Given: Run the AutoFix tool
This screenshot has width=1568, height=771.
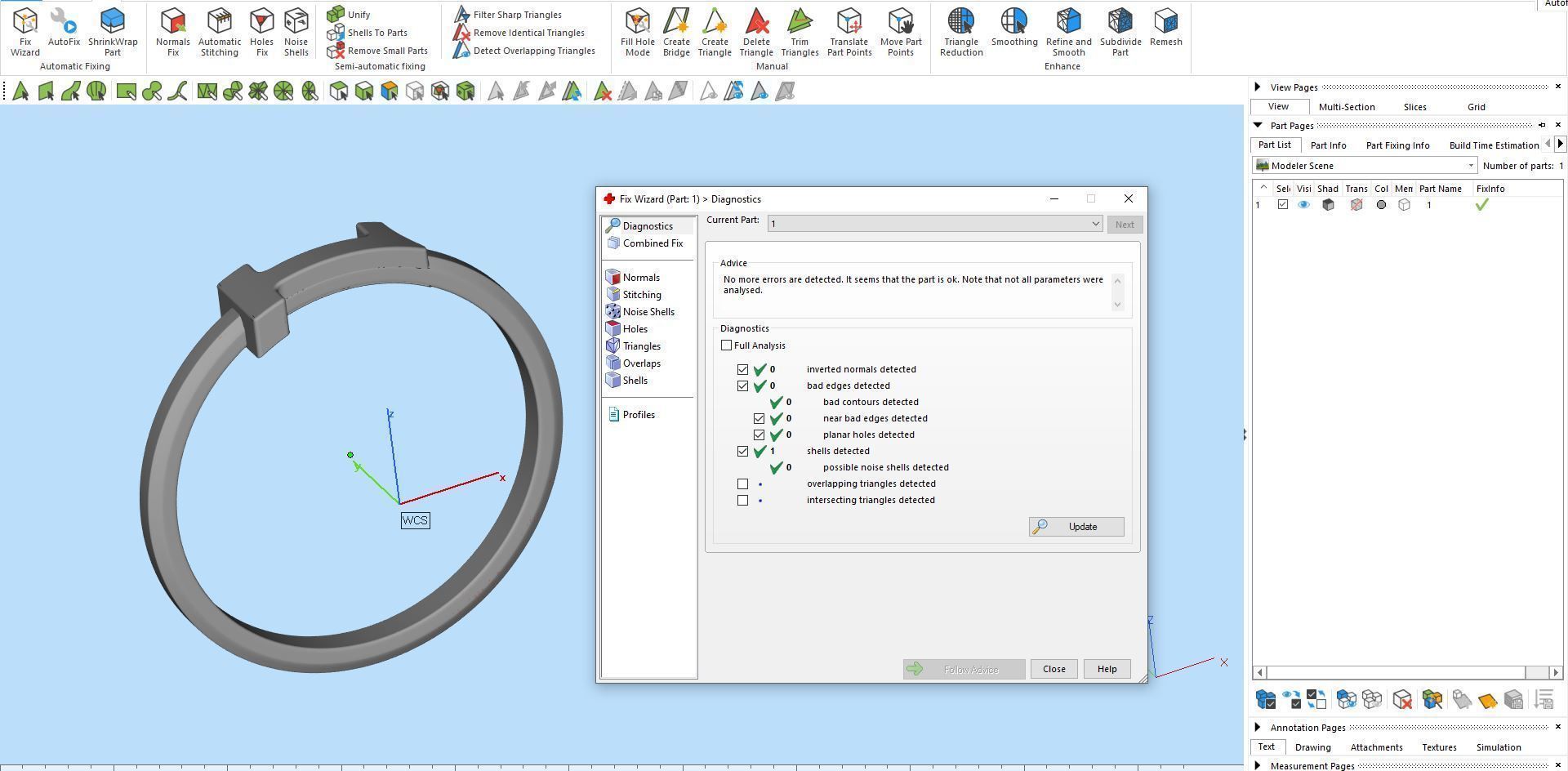Looking at the screenshot, I should point(64,28).
